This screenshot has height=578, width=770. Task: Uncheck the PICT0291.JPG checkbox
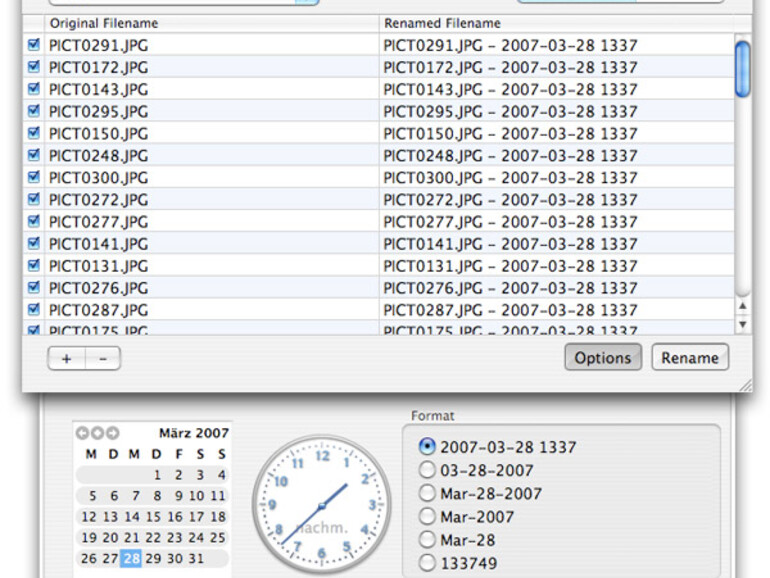tap(33, 45)
